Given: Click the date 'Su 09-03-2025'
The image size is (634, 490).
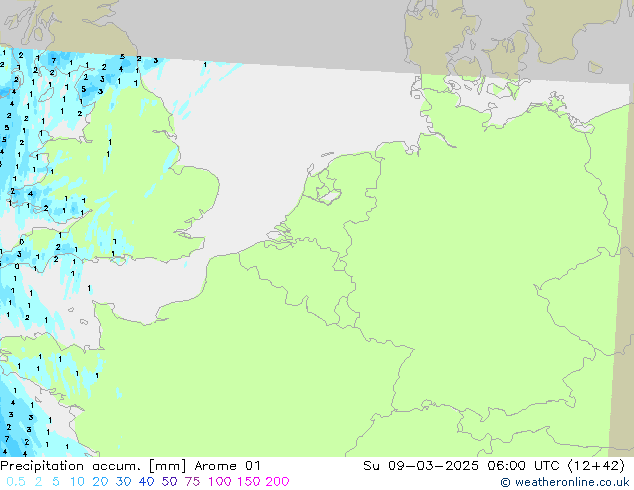Looking at the screenshot, I should (421, 466).
